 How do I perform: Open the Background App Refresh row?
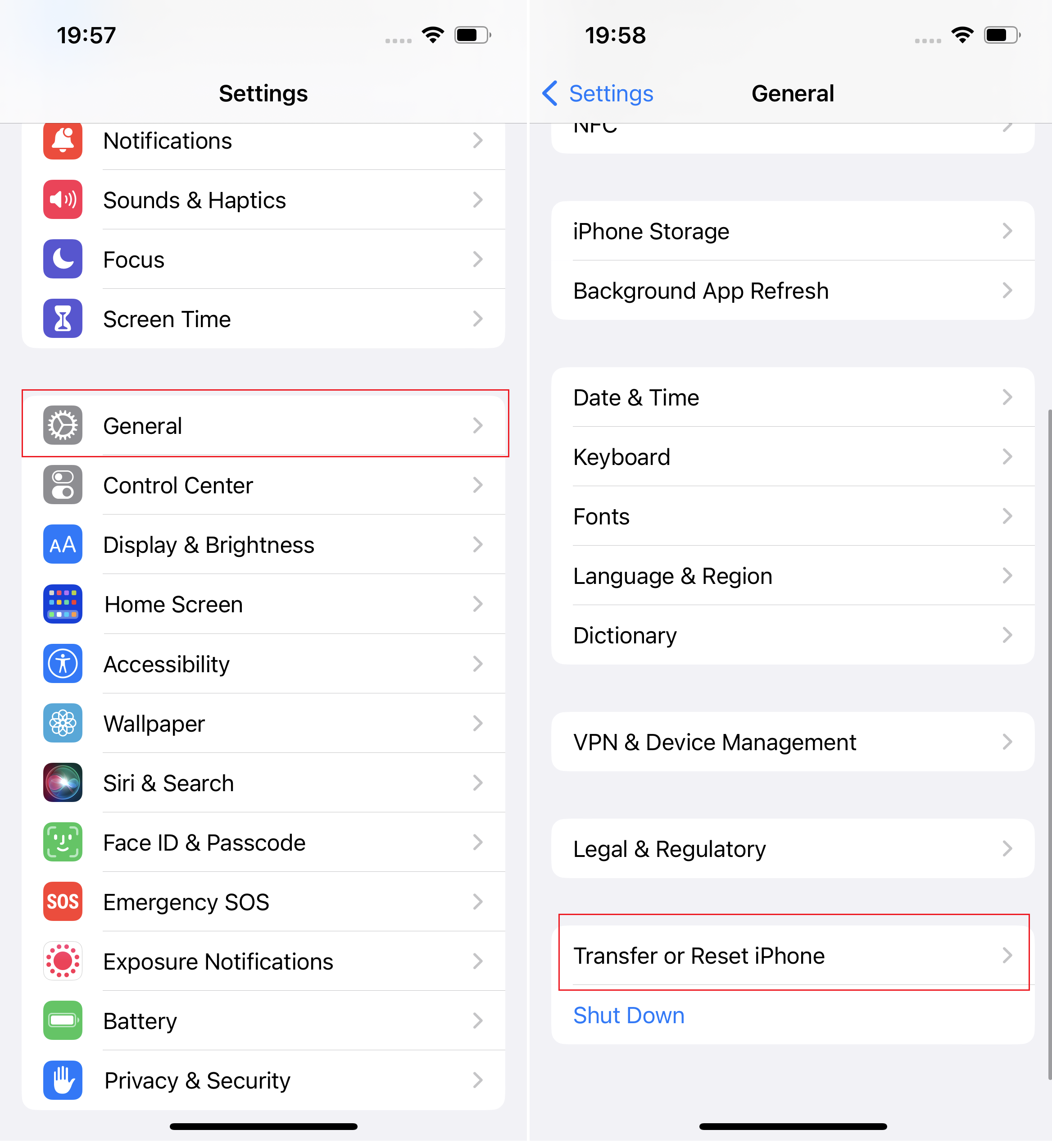[x=793, y=291]
